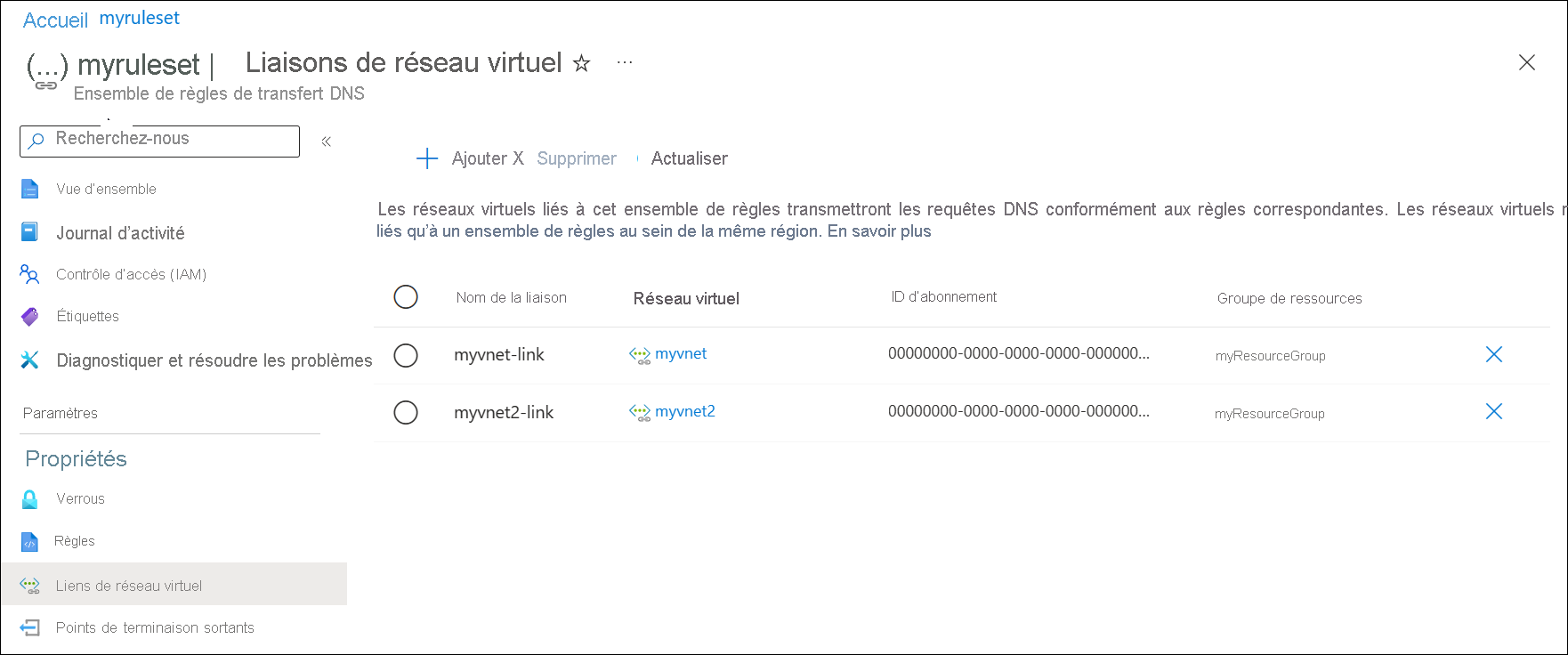Click myResourceGroup in the myvnet2-link row
Viewport: 1568px width, 655px height.
tap(1270, 414)
